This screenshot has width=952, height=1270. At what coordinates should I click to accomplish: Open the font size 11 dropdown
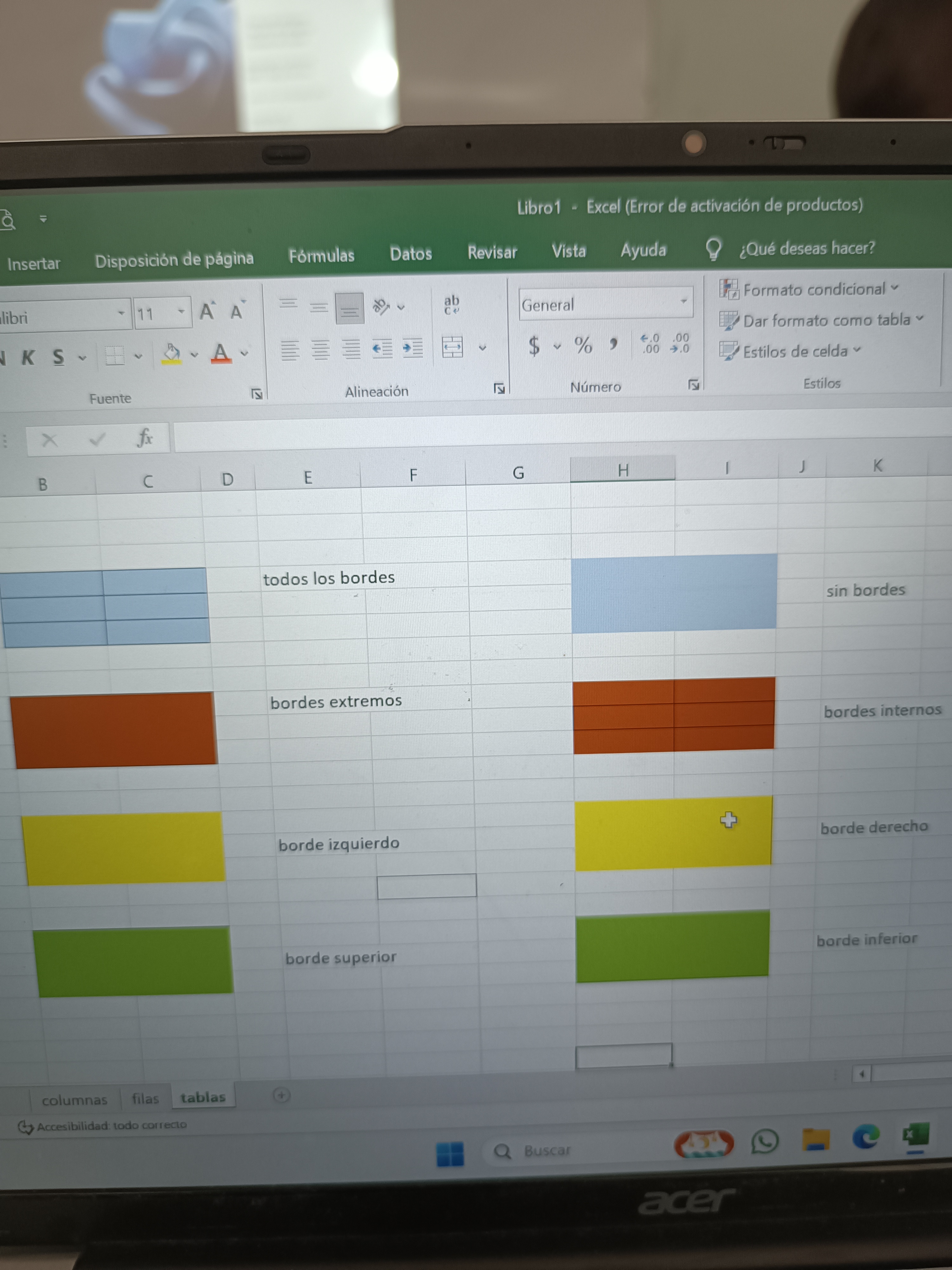pyautogui.click(x=181, y=312)
